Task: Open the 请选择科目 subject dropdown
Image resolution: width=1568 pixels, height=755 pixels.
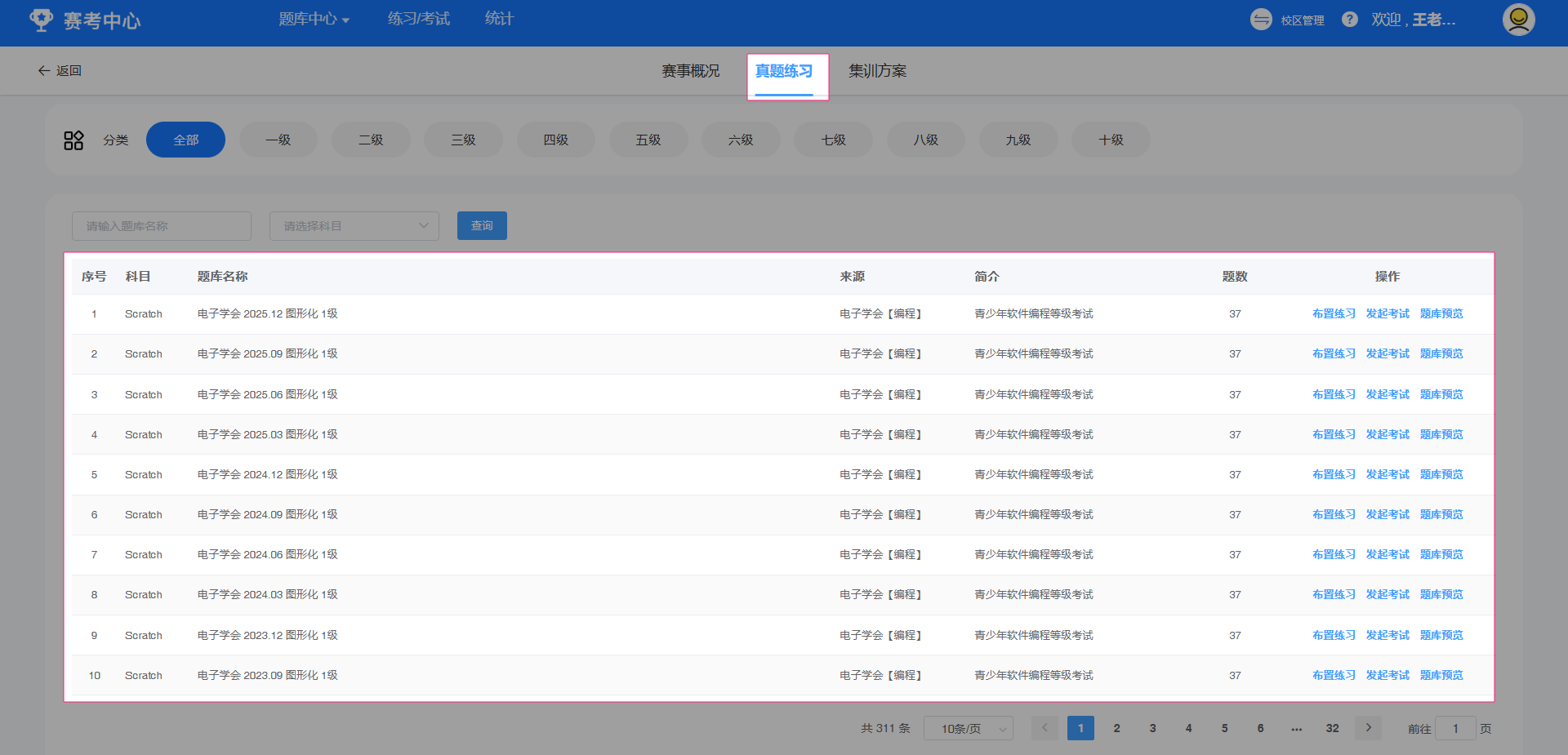Action: pos(354,226)
